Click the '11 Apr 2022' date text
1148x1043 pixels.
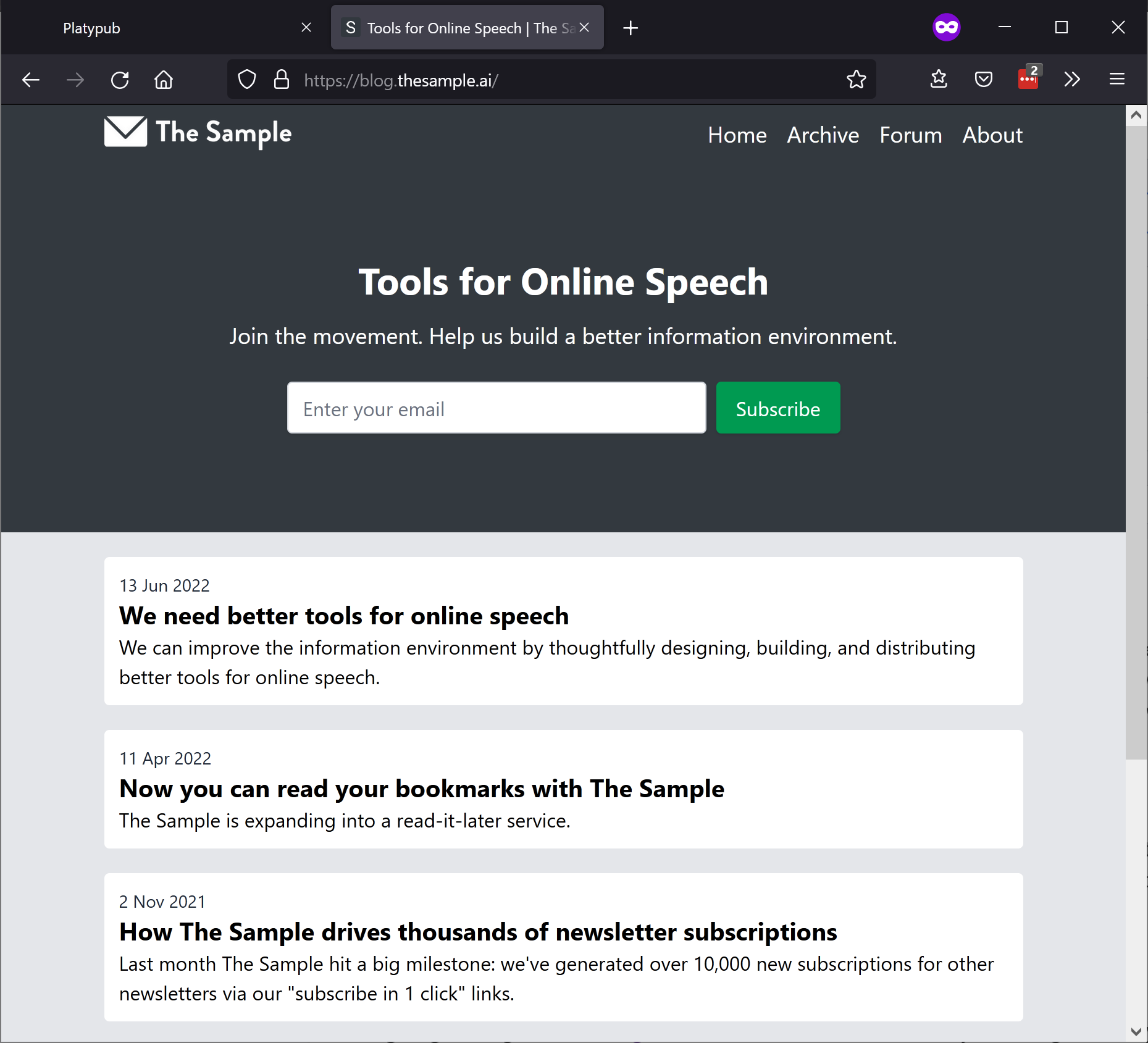click(x=165, y=758)
